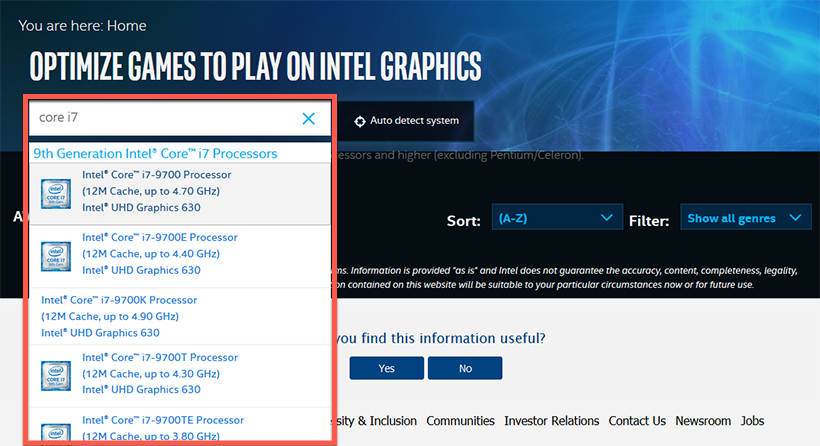Select the Intel Core i7-9700T Processor entry
This screenshot has width=820, height=446.
click(x=160, y=357)
